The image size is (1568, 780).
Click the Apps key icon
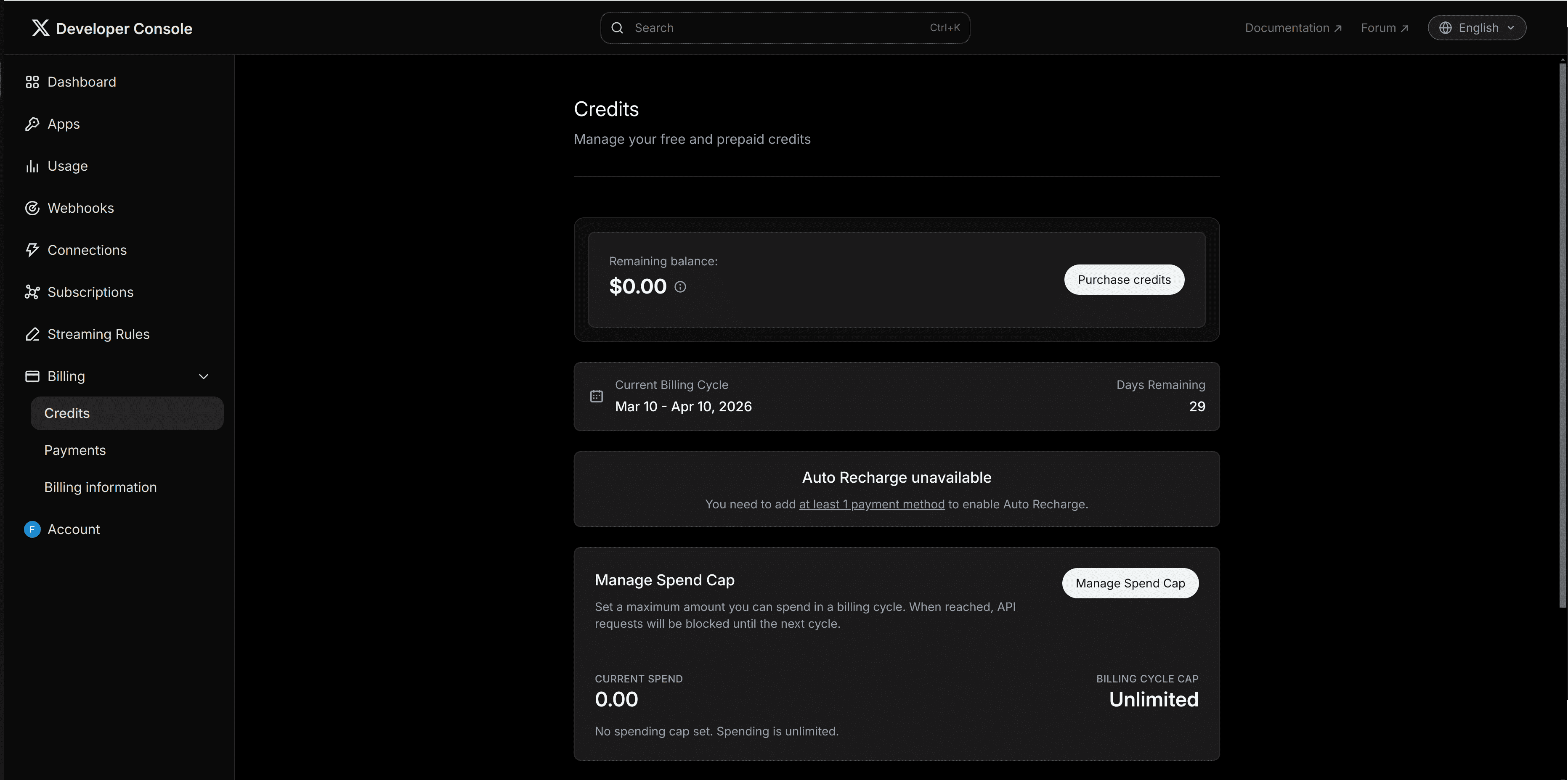click(32, 124)
